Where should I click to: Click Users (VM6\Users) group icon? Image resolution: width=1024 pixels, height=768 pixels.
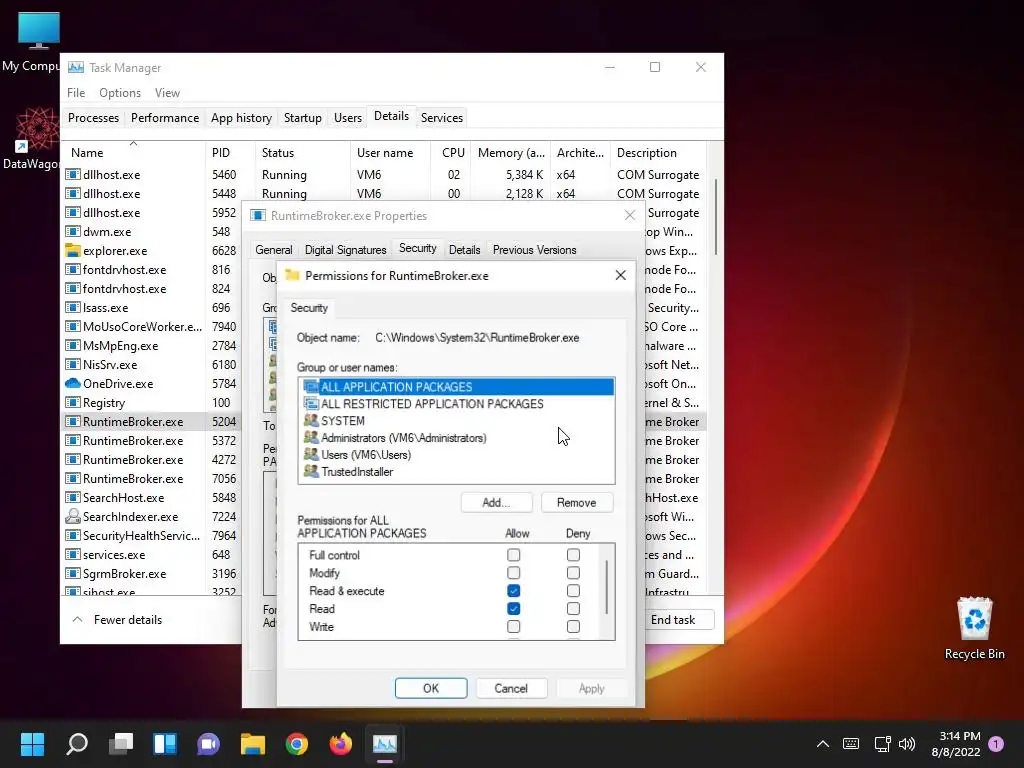[x=312, y=455]
